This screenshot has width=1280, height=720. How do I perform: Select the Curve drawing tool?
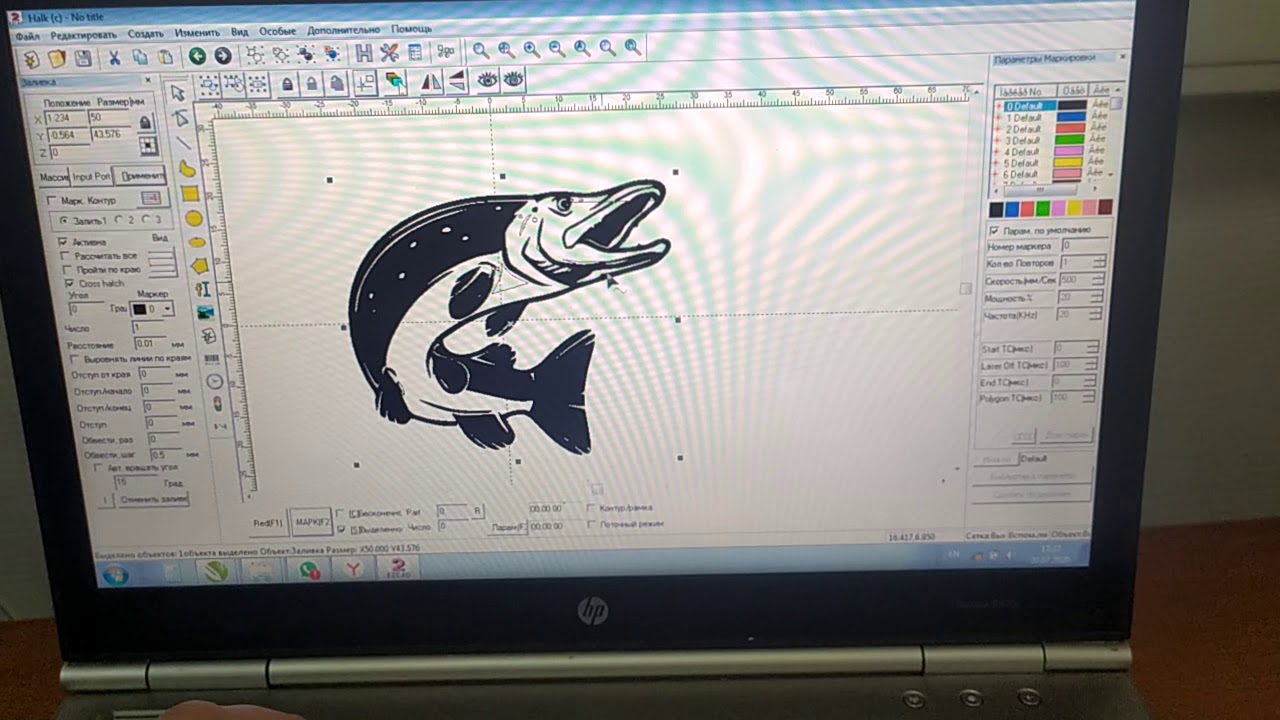(x=187, y=169)
